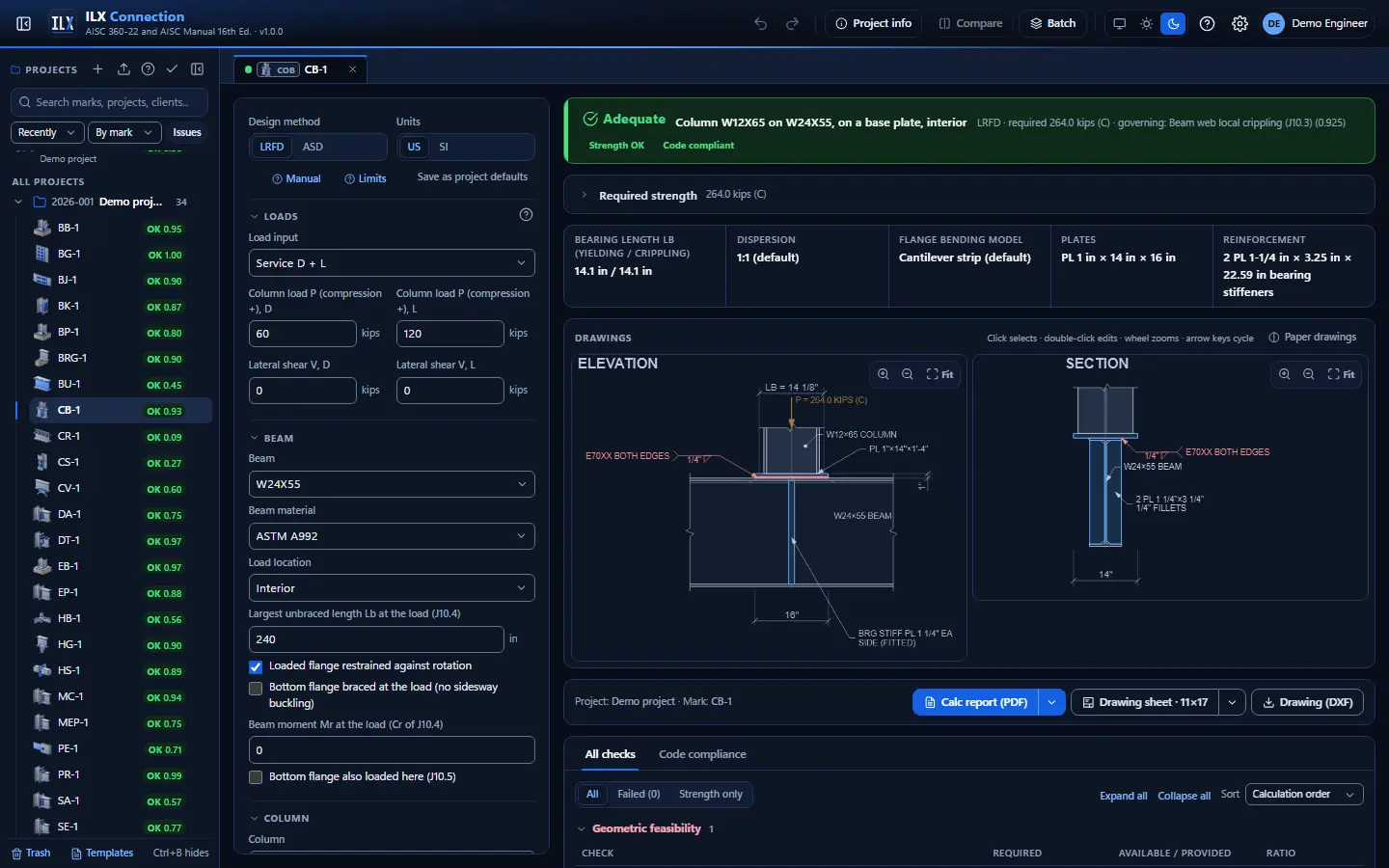Zoom in on the Elevation drawing
Image resolution: width=1389 pixels, height=868 pixels.
tap(883, 374)
